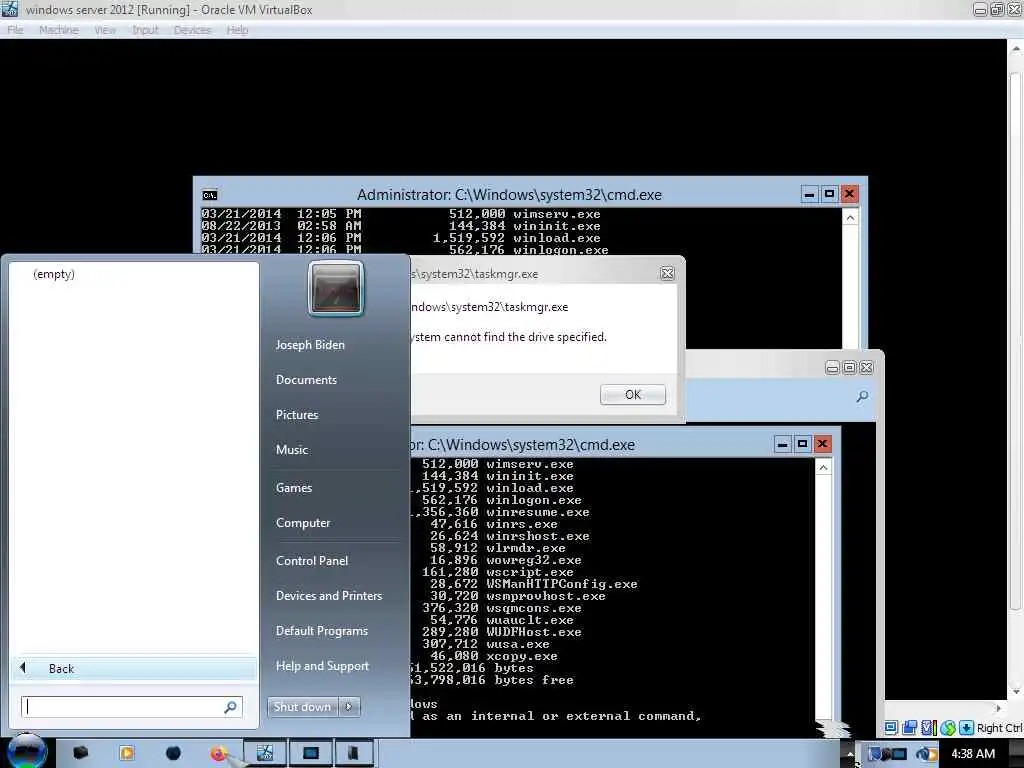The height and width of the screenshot is (768, 1024).
Task: Open the View menu
Action: coord(105,30)
